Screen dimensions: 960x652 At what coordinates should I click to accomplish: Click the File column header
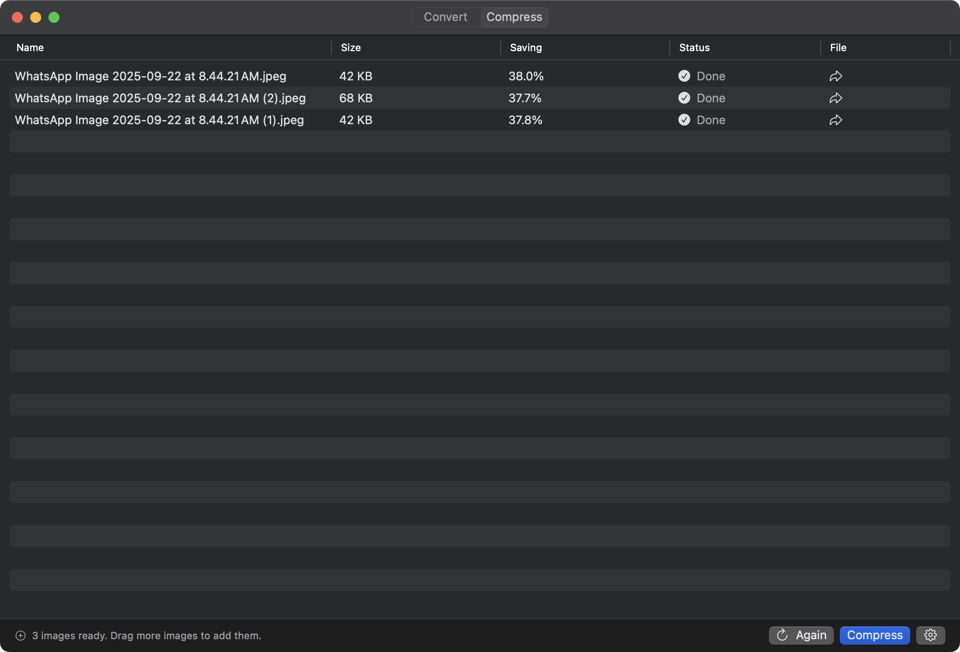(x=838, y=48)
